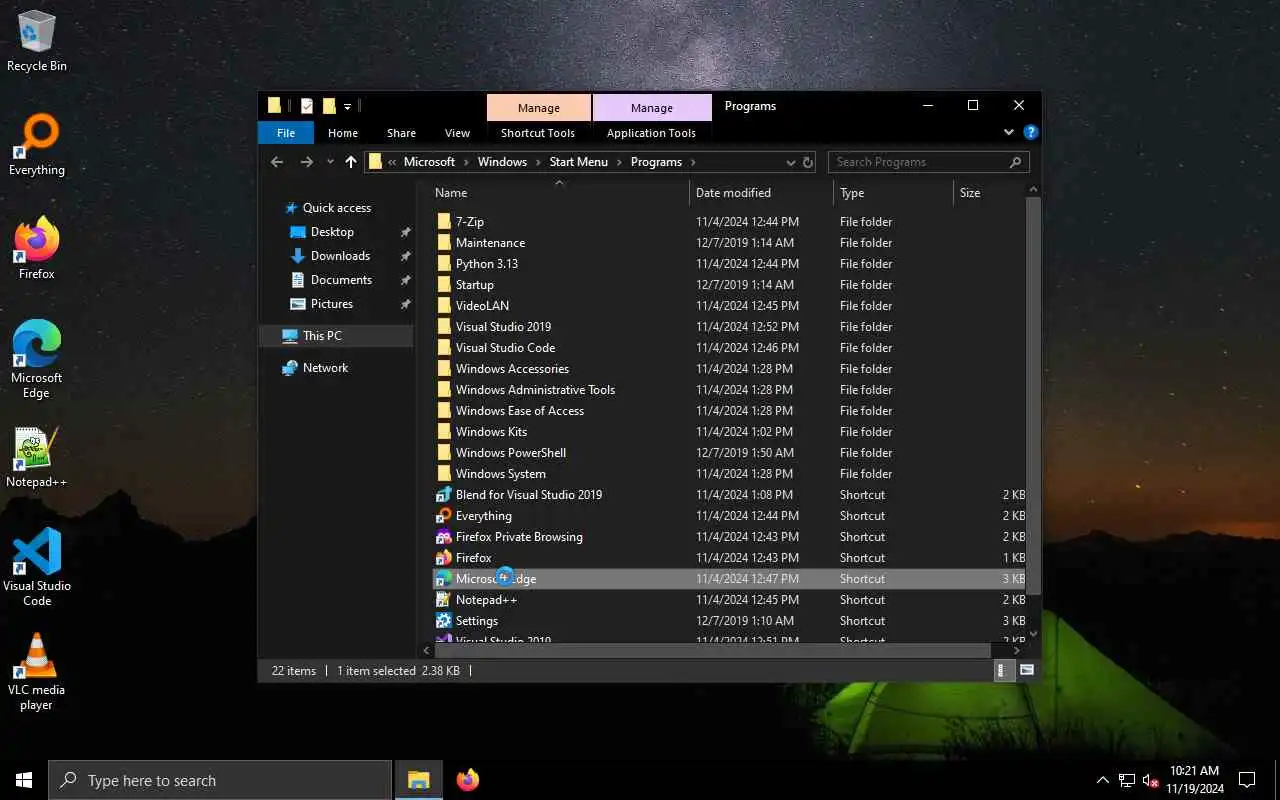Screen dimensions: 1280x800
Task: Click the Downloads arrow icon in sidebar
Action: [297, 256]
